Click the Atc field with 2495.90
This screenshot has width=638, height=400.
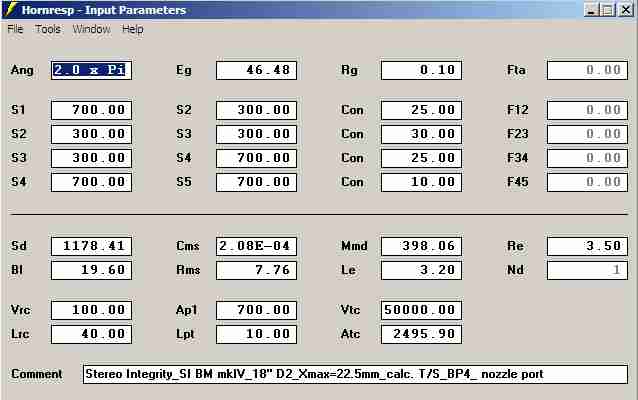point(421,334)
